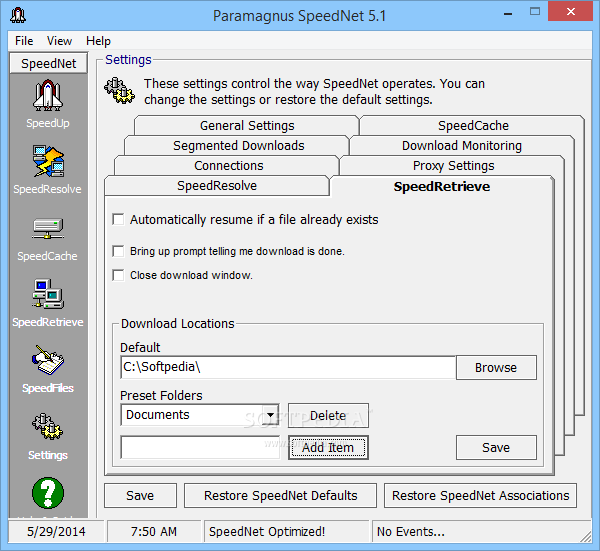Viewport: 600px width, 551px height.
Task: Check the Close download window option
Action: (118, 276)
